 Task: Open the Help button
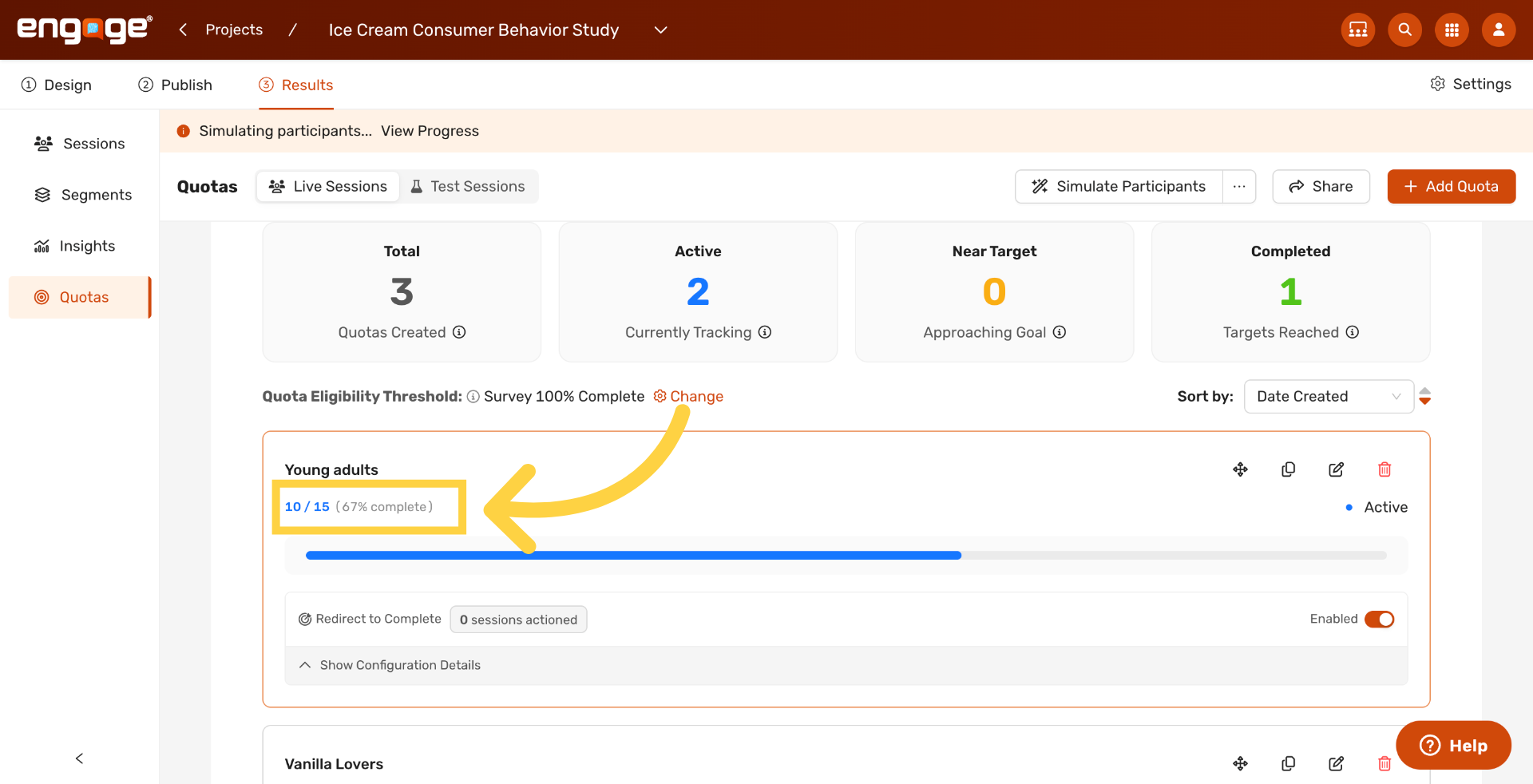pos(1453,746)
